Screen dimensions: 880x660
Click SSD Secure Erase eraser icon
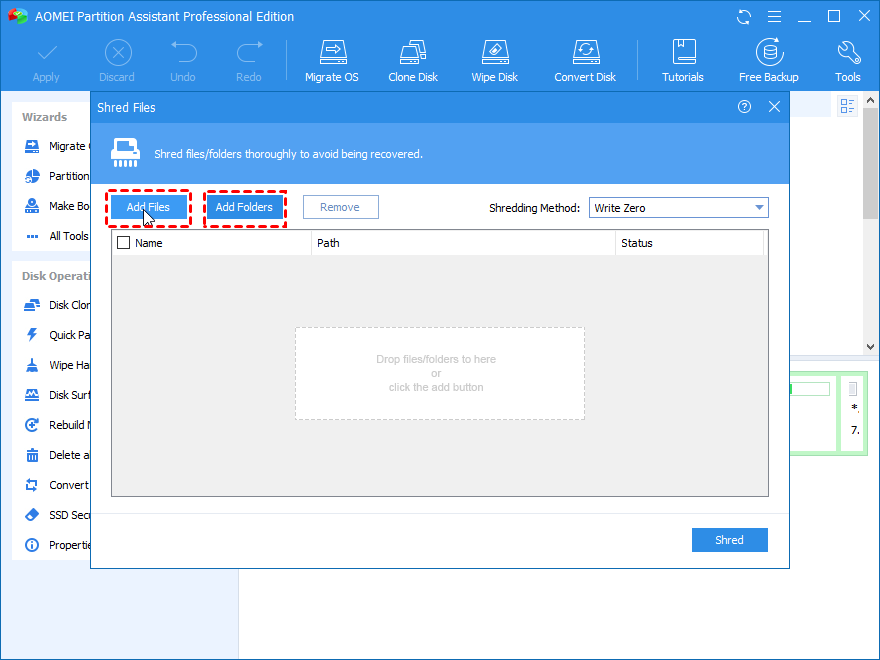[32, 515]
